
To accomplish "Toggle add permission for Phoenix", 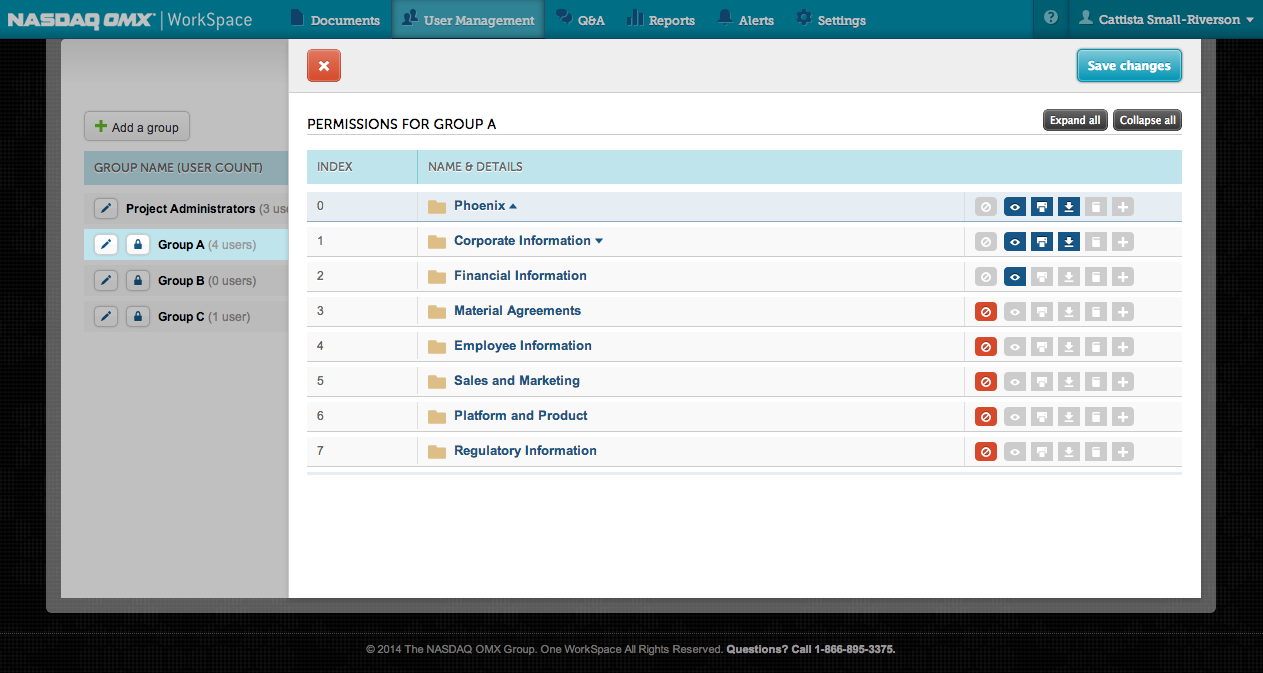I will 1123,207.
